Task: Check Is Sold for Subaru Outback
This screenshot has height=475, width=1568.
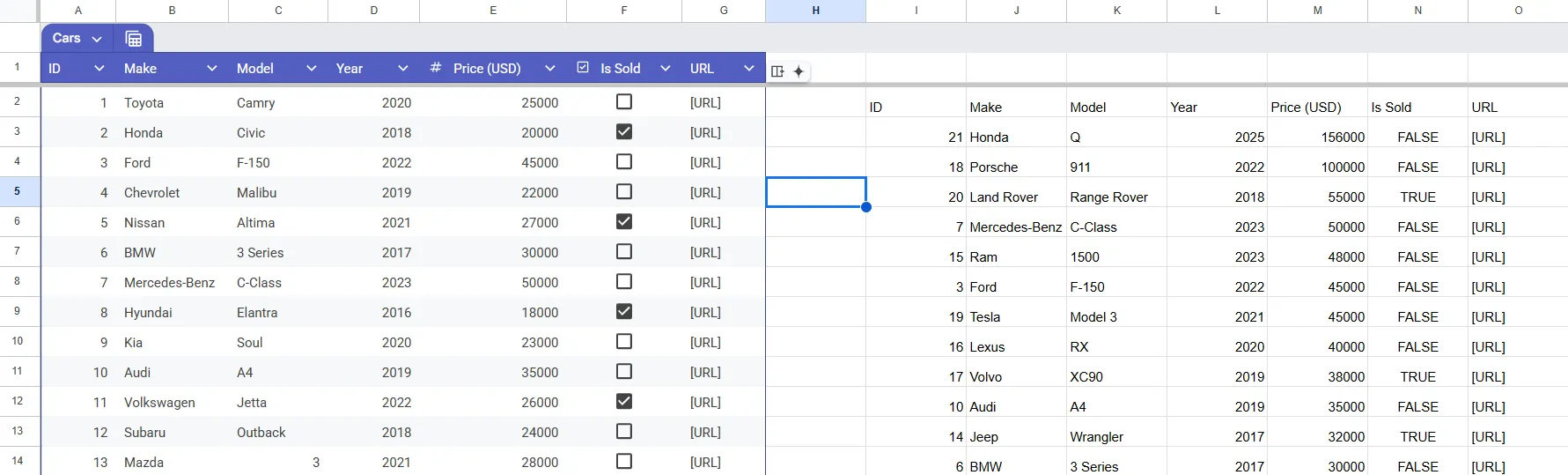Action: (624, 432)
